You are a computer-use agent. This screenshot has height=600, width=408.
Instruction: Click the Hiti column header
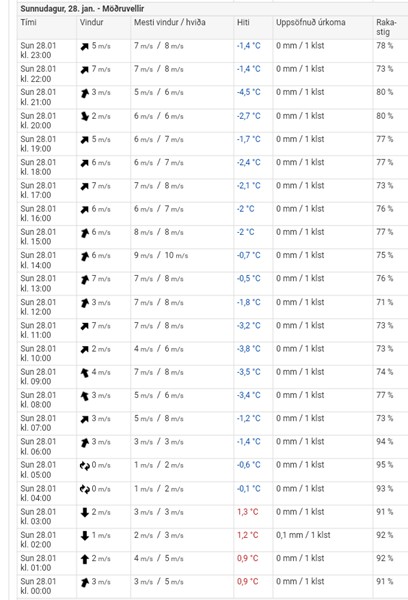243,23
